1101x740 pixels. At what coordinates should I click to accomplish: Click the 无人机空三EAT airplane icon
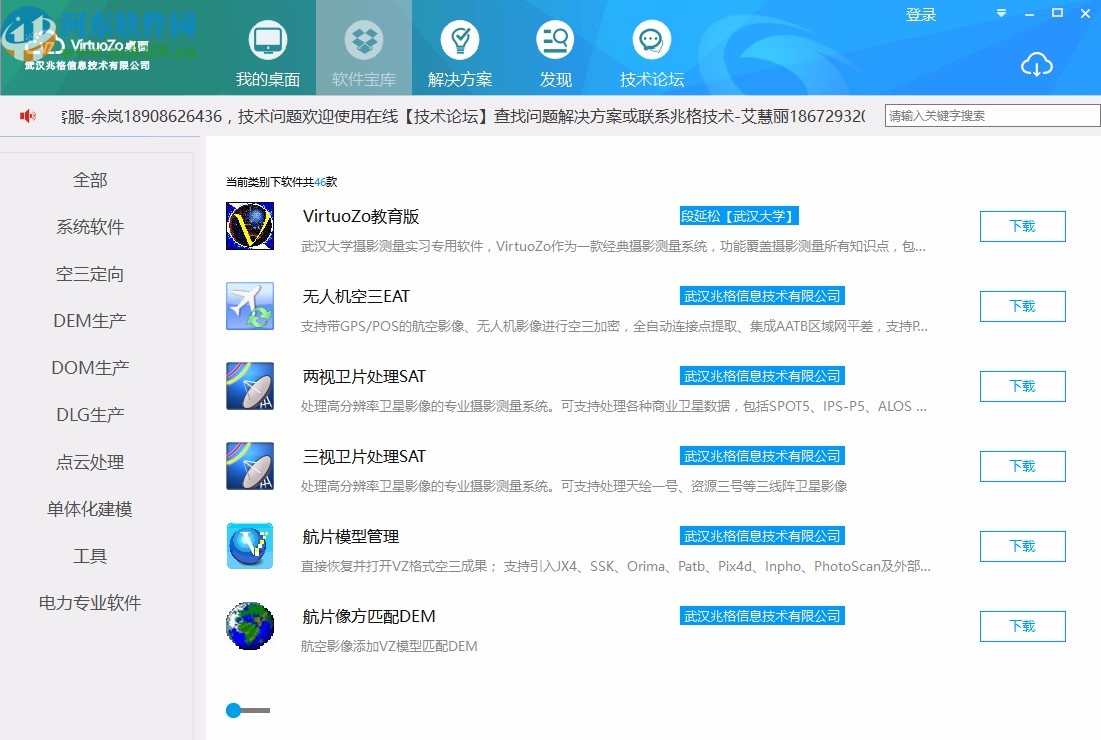tap(249, 305)
